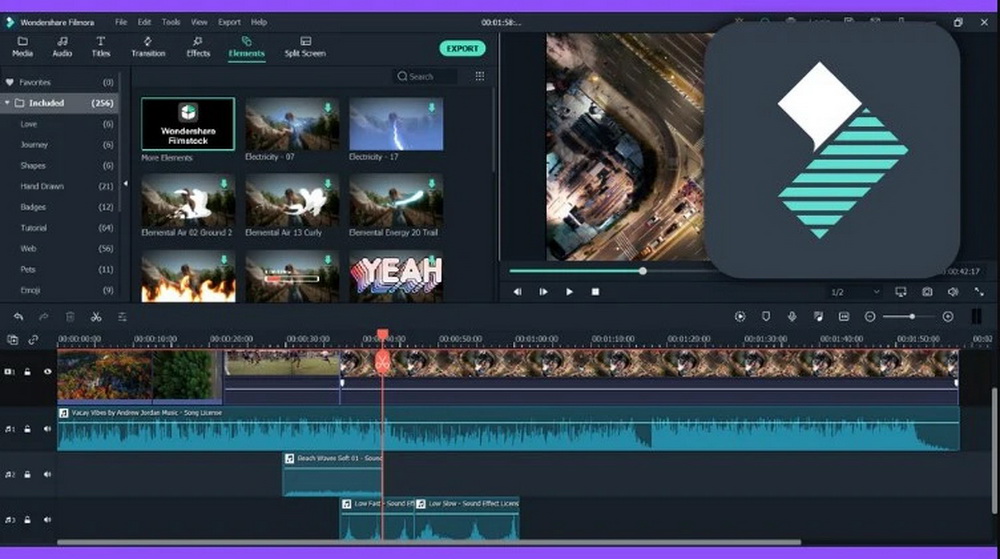
Task: Select Elemental Energy 20 Trail thumbnail
Action: [x=396, y=200]
